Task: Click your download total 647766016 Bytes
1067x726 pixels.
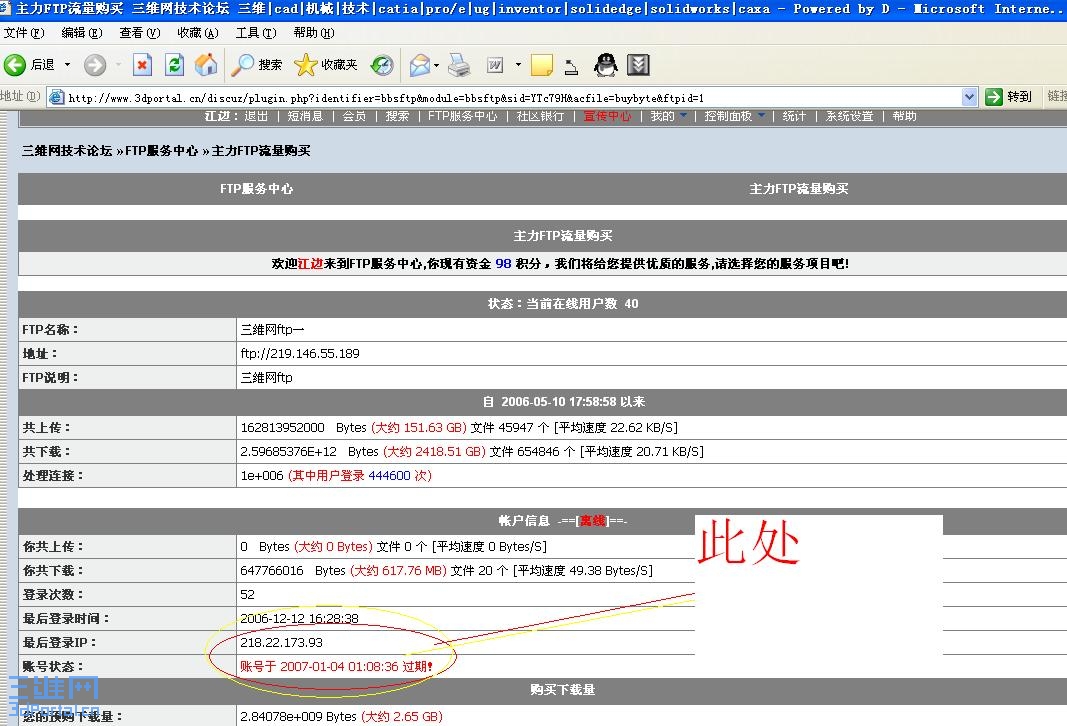Action: coord(293,570)
